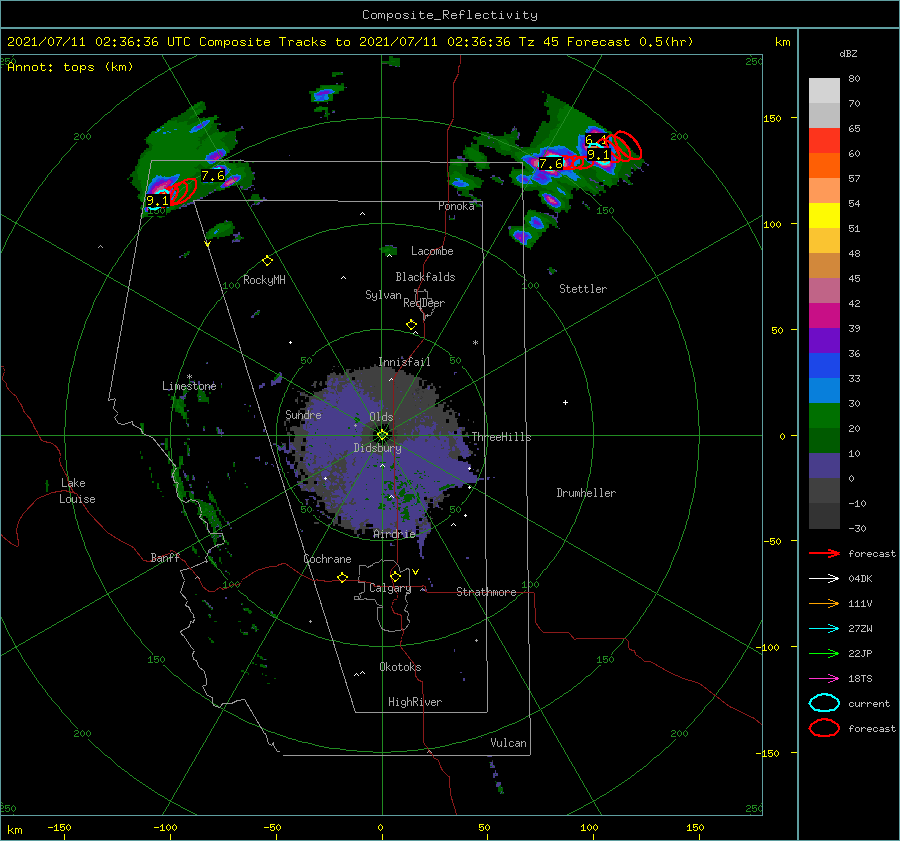Click the Okotoks label
The width and height of the screenshot is (900, 841).
pyautogui.click(x=400, y=667)
